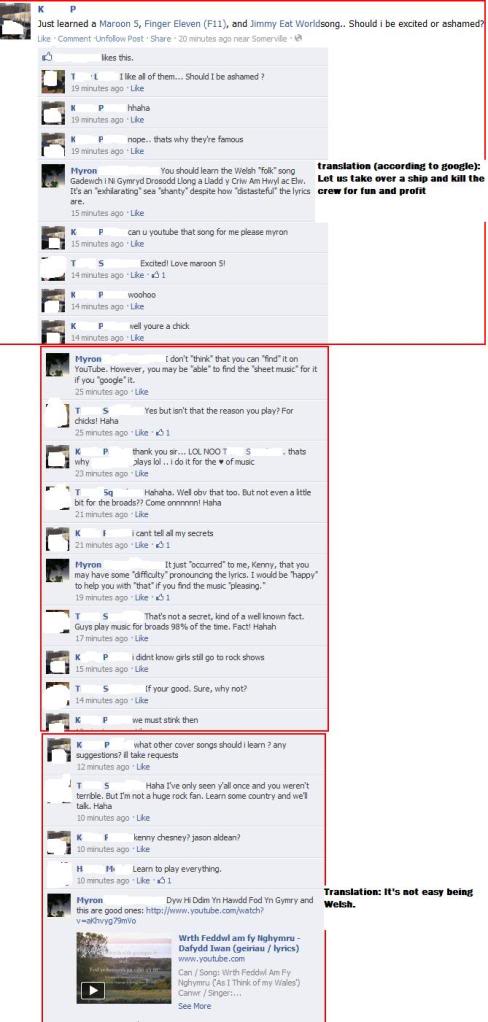
Task: Click 'Unfollow Post' under the status
Action: coord(119,38)
